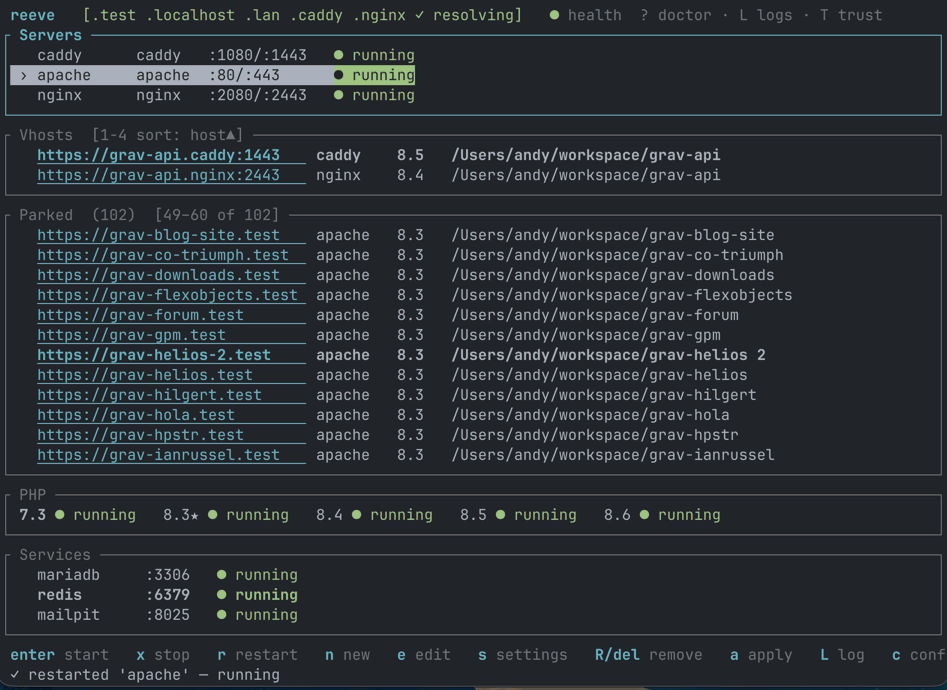Click the mailpit service status dot
Image resolution: width=947 pixels, height=690 pixels.
(222, 614)
